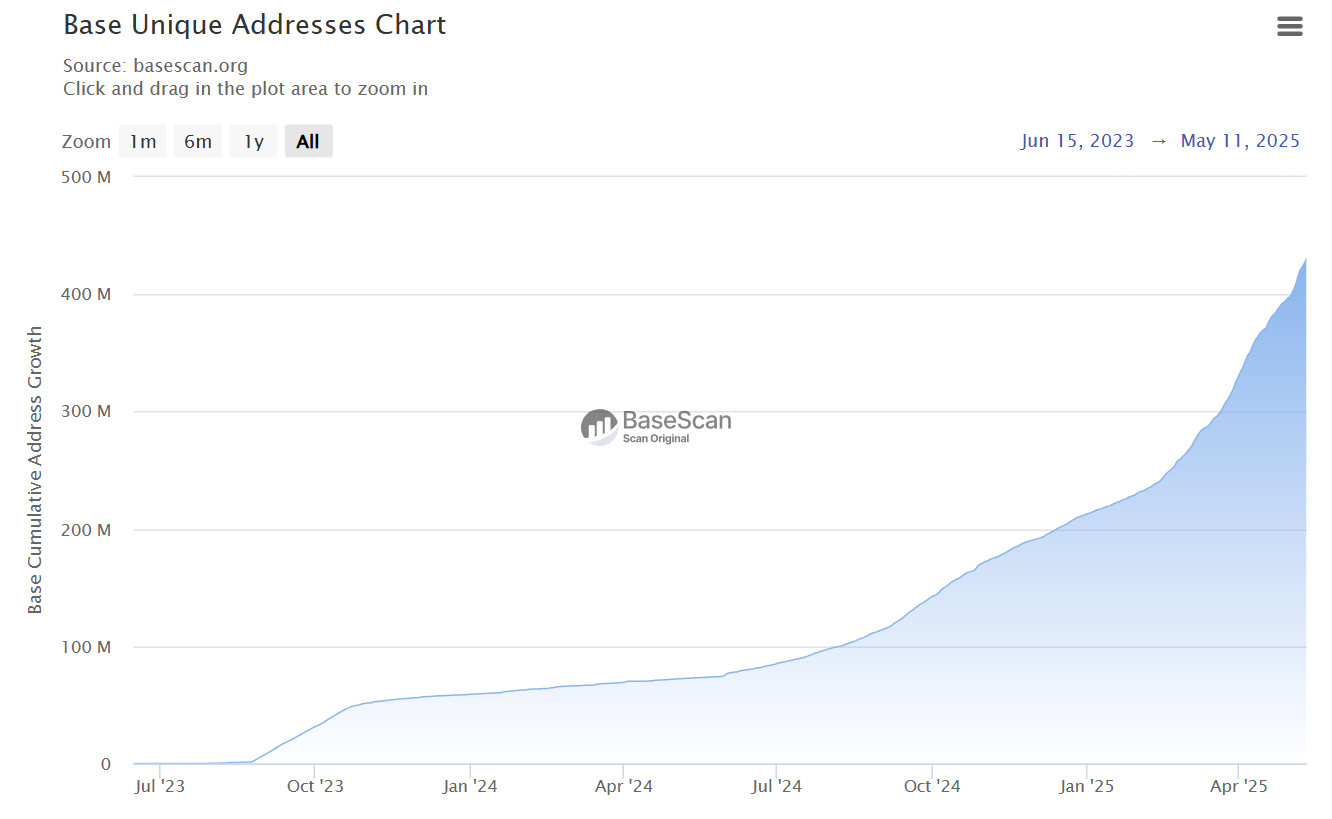The height and width of the screenshot is (819, 1332).
Task: Set zoom range to 6m
Action: pyautogui.click(x=198, y=141)
